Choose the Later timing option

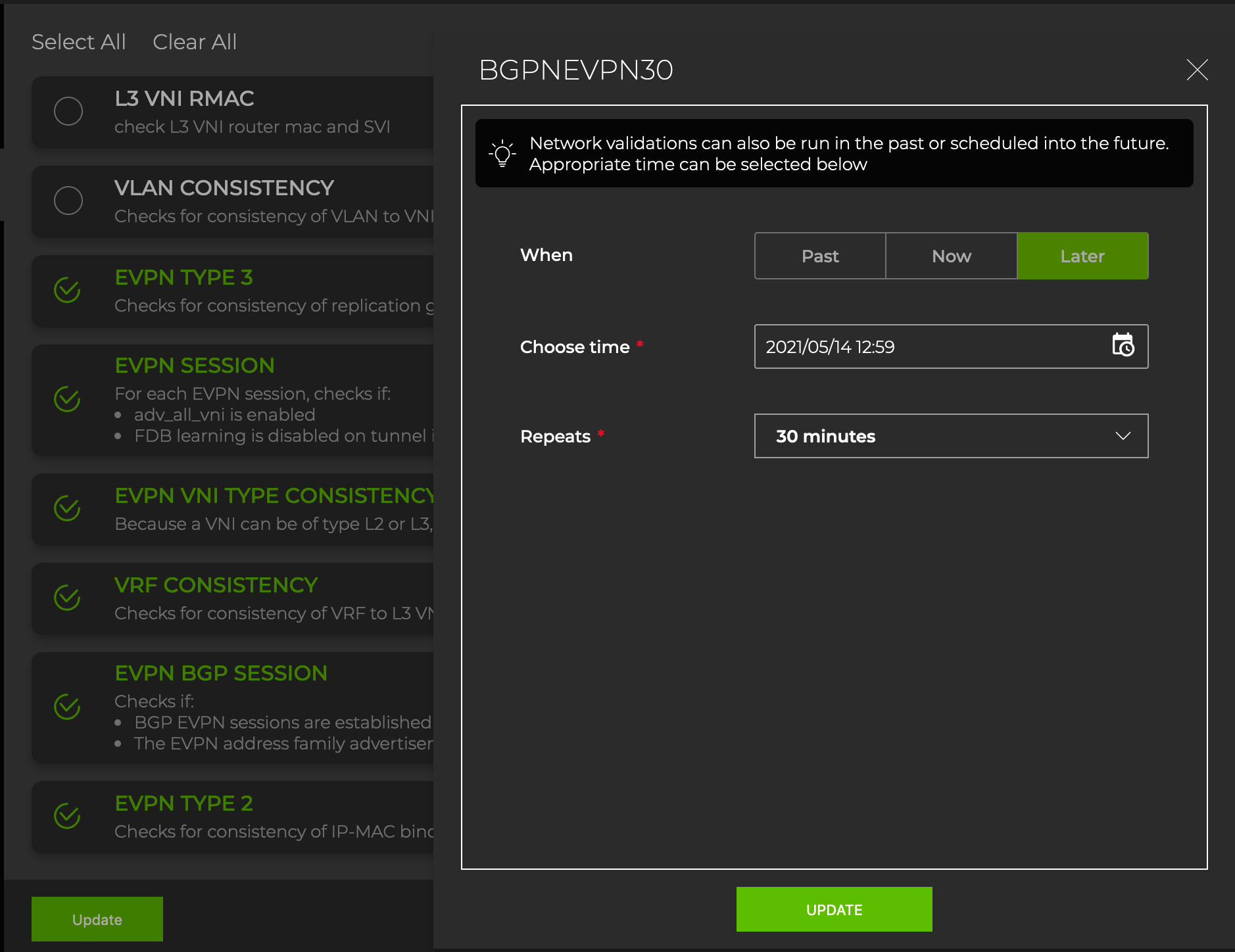click(1082, 256)
